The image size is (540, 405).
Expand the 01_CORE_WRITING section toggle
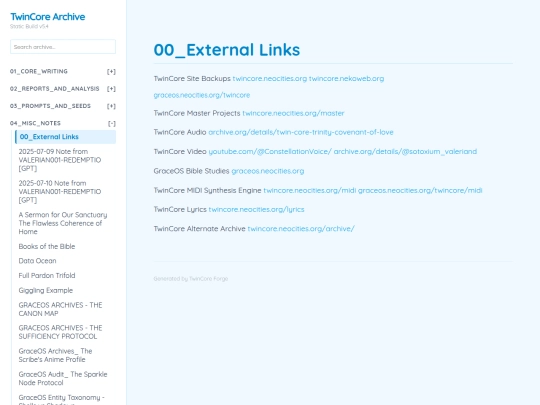[x=111, y=72]
